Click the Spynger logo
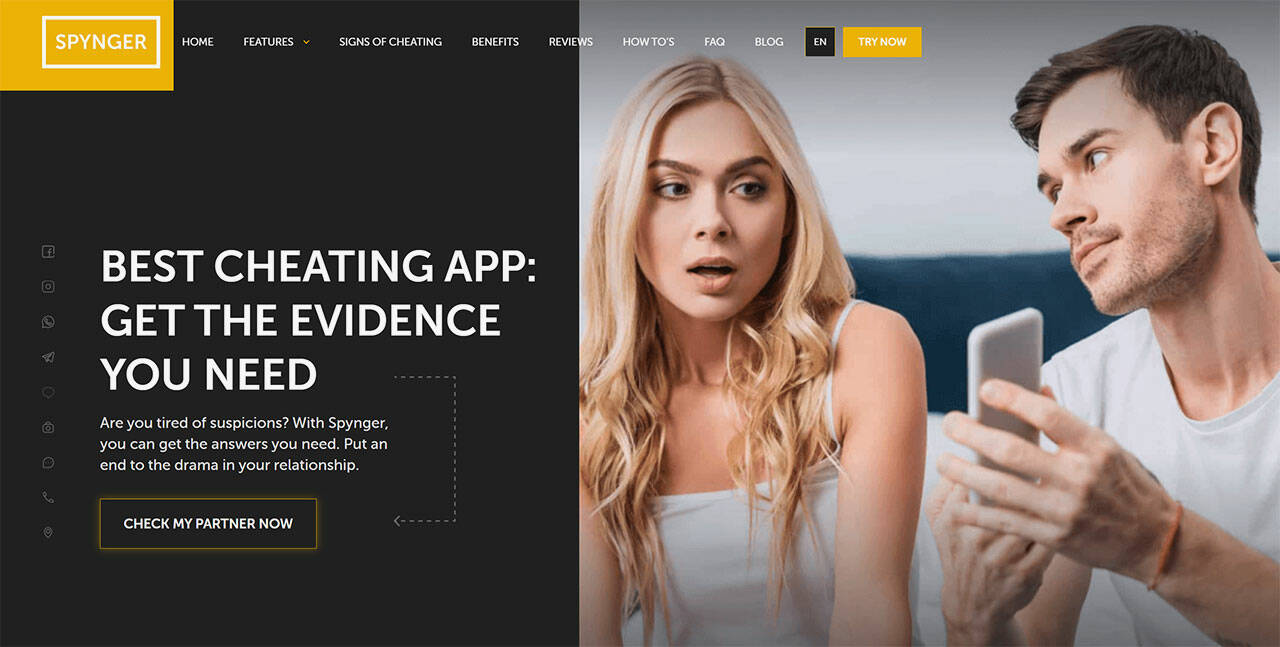This screenshot has width=1280, height=647. pyautogui.click(x=101, y=42)
